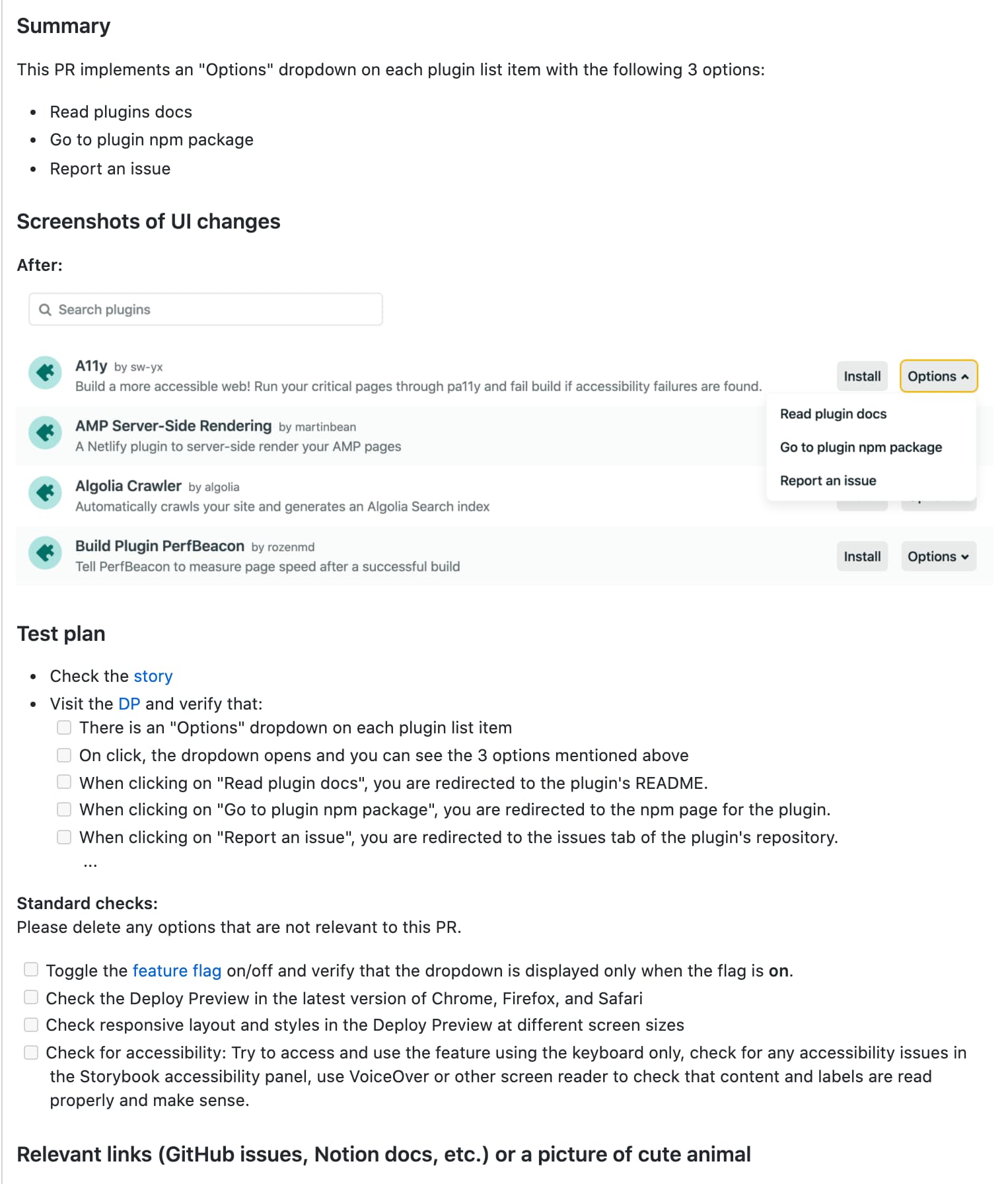Enable the accessibility check checkbox

[x=31, y=1053]
